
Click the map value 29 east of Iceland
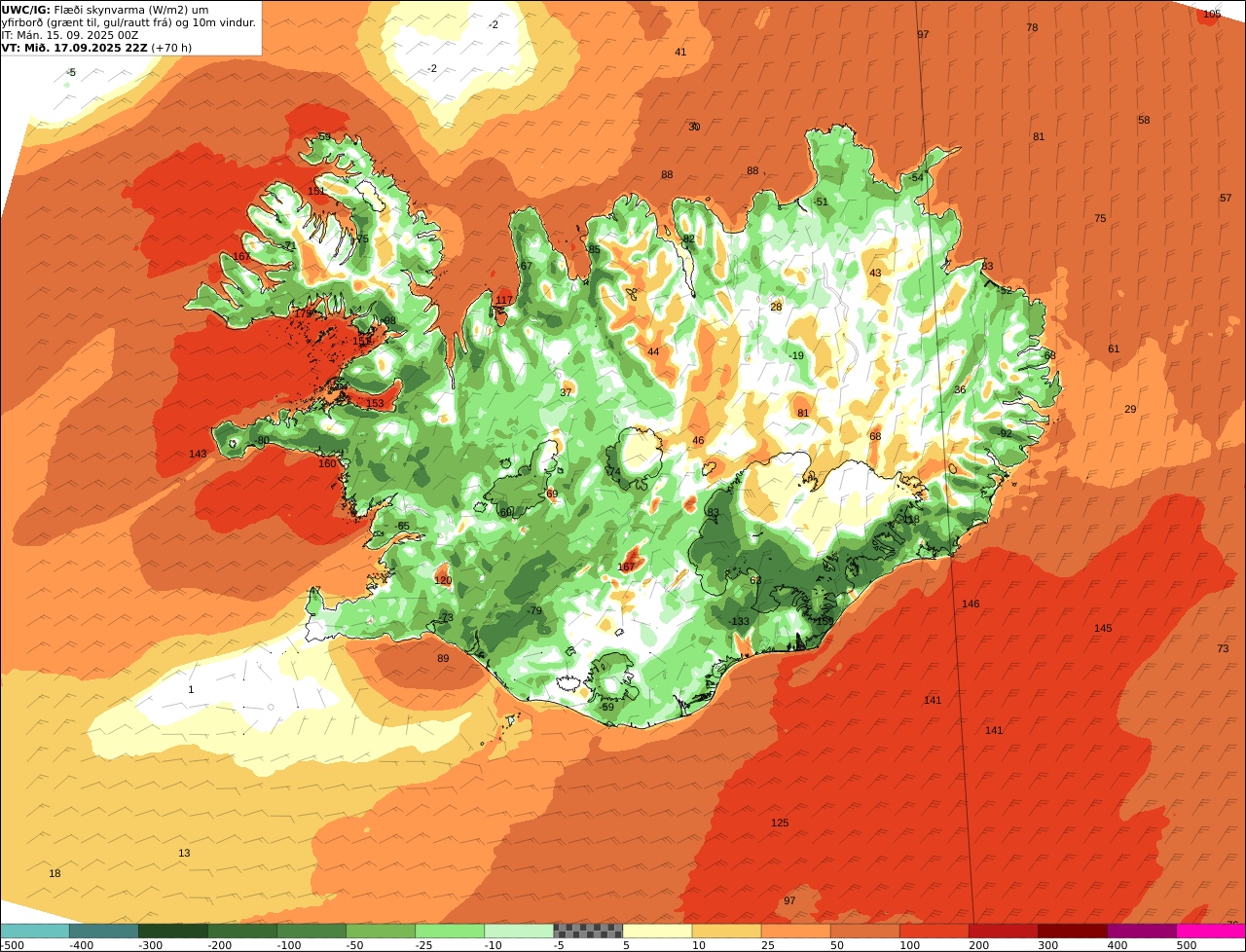pyautogui.click(x=1130, y=409)
